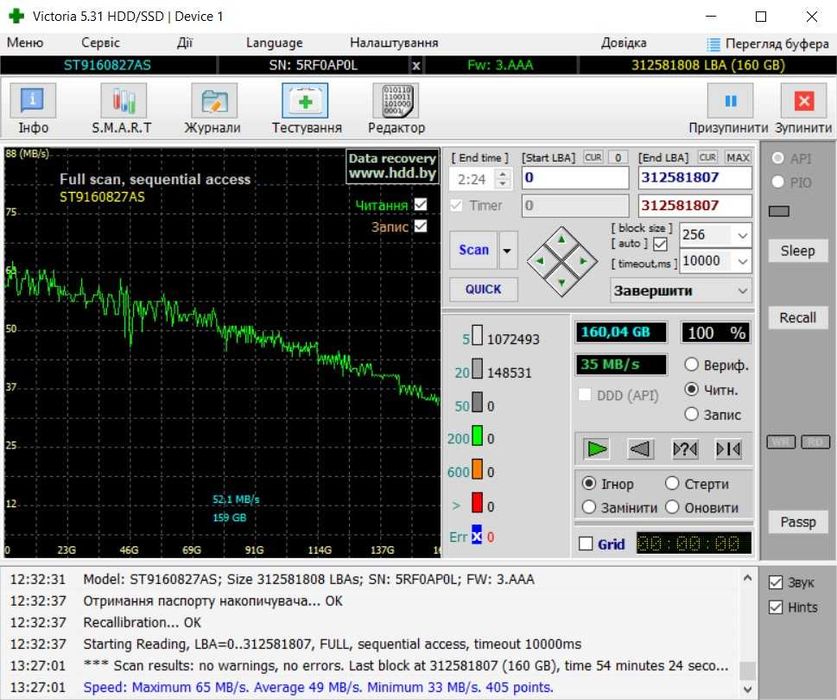Open the Сервіс menu
Viewport: 837px width, 700px height.
[x=100, y=43]
